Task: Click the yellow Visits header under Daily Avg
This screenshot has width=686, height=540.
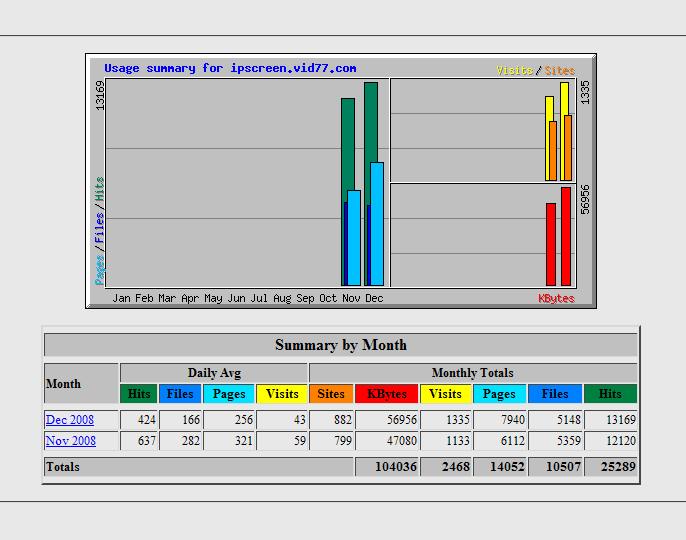Action: pos(282,394)
